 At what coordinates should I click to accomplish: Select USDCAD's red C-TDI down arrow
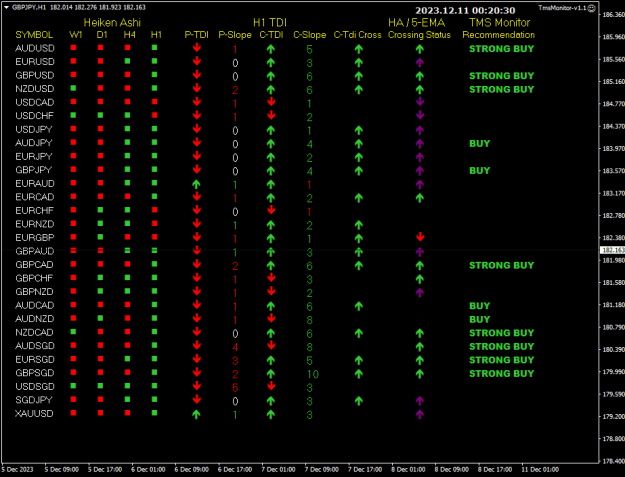click(x=271, y=102)
